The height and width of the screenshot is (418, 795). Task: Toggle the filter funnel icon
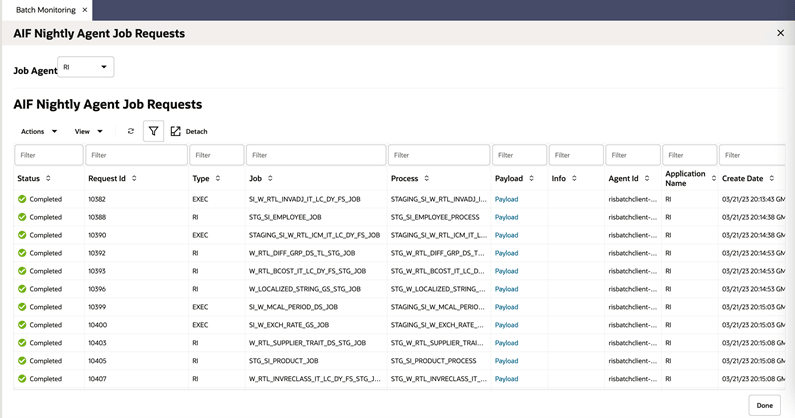click(x=154, y=131)
